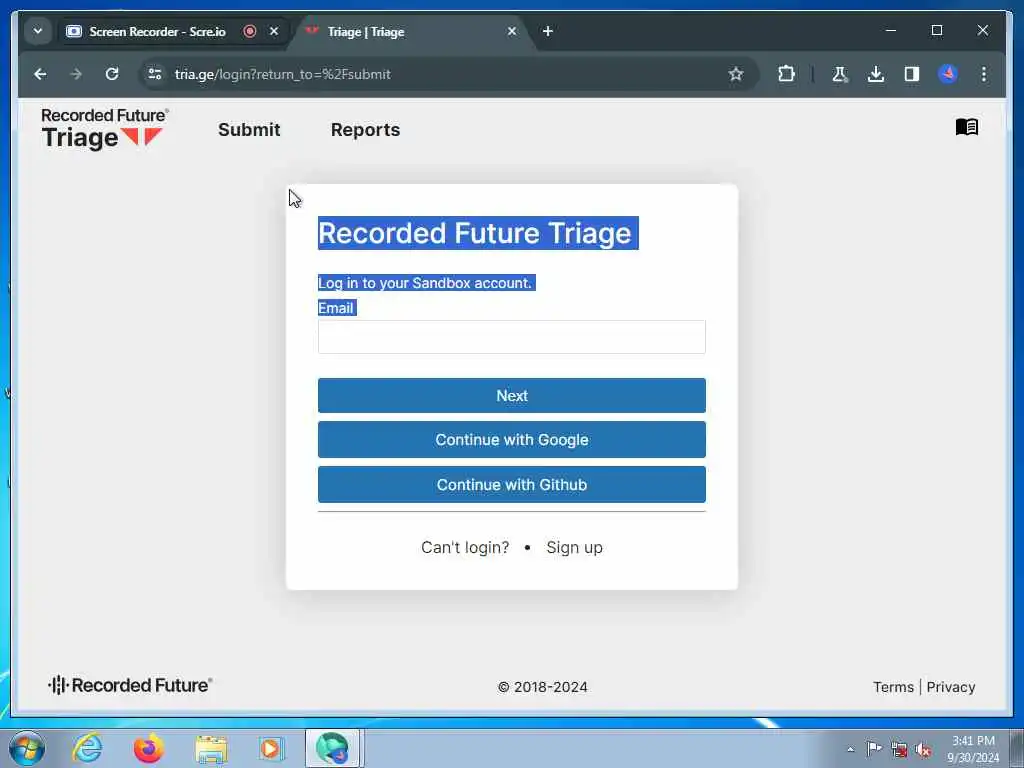
Task: Click the Recorded Future footer logo
Action: 130,685
